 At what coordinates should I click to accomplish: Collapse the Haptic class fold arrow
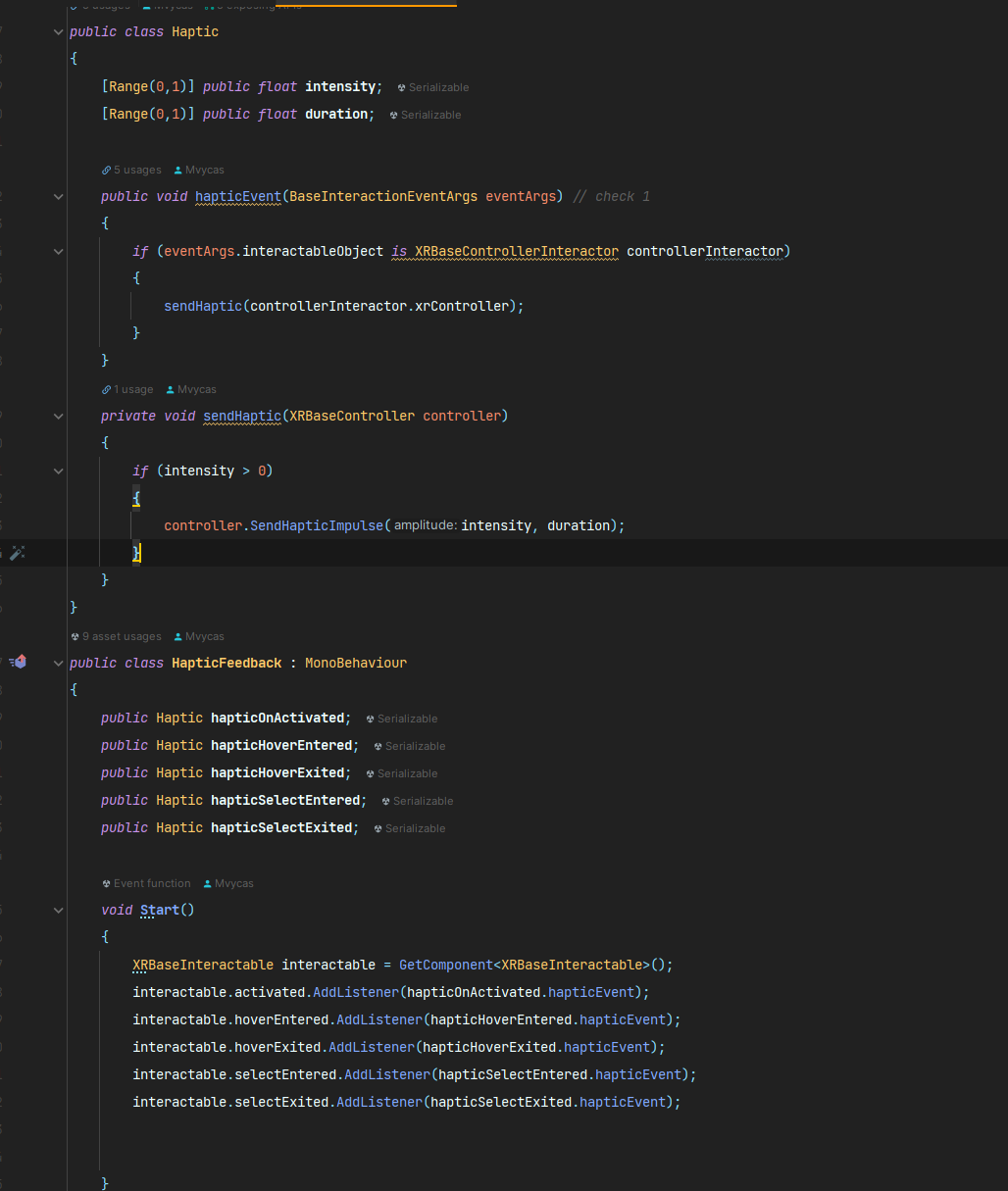(58, 32)
